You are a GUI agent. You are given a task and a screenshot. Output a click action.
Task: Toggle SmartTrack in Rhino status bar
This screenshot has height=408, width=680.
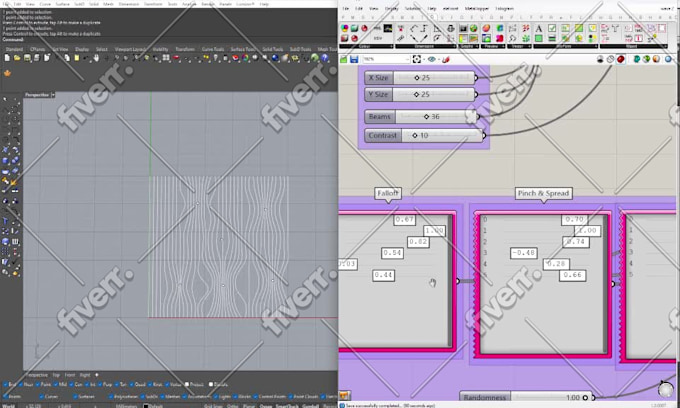[287, 406]
